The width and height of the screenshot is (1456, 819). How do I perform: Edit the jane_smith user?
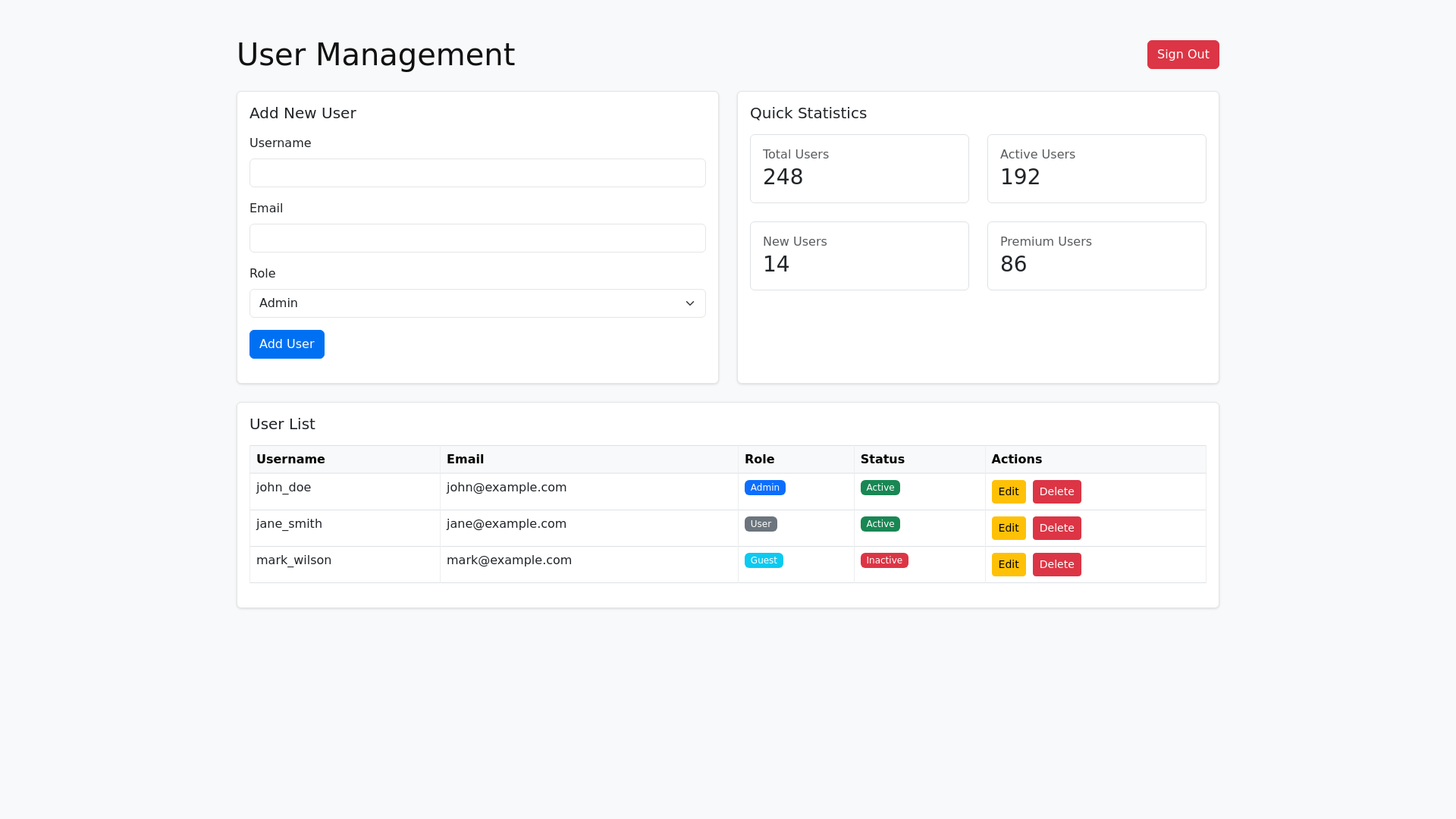[x=1009, y=528]
